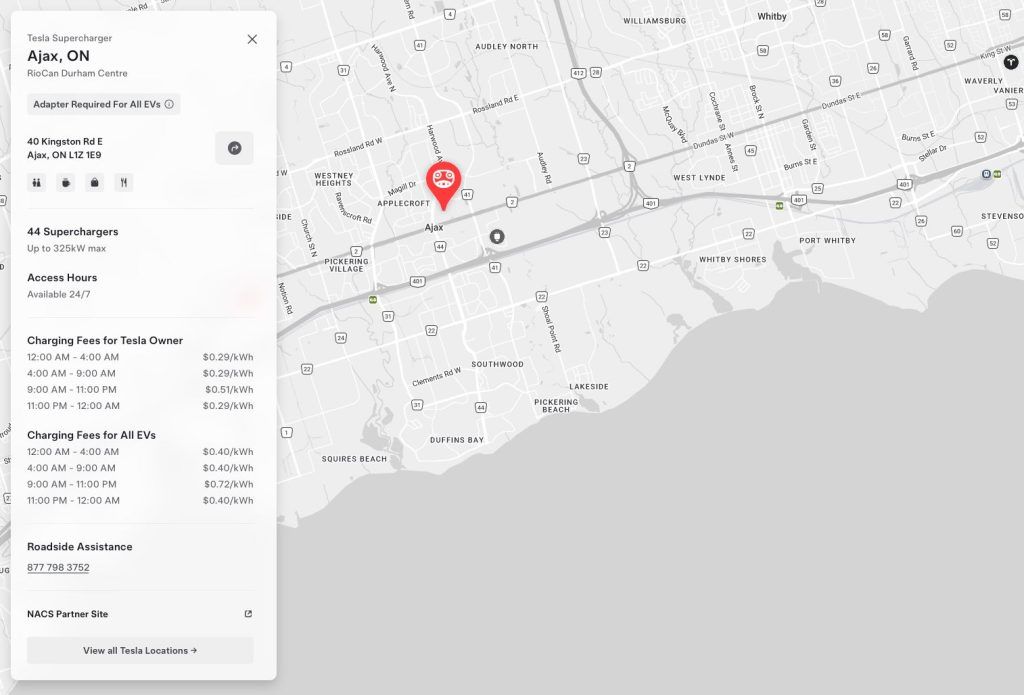Select the coffee amenity icon

coord(65,183)
